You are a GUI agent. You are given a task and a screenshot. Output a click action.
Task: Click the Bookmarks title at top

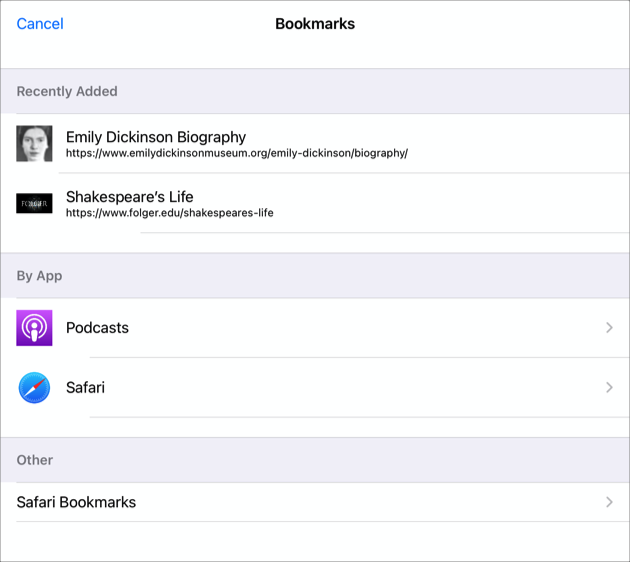315,24
